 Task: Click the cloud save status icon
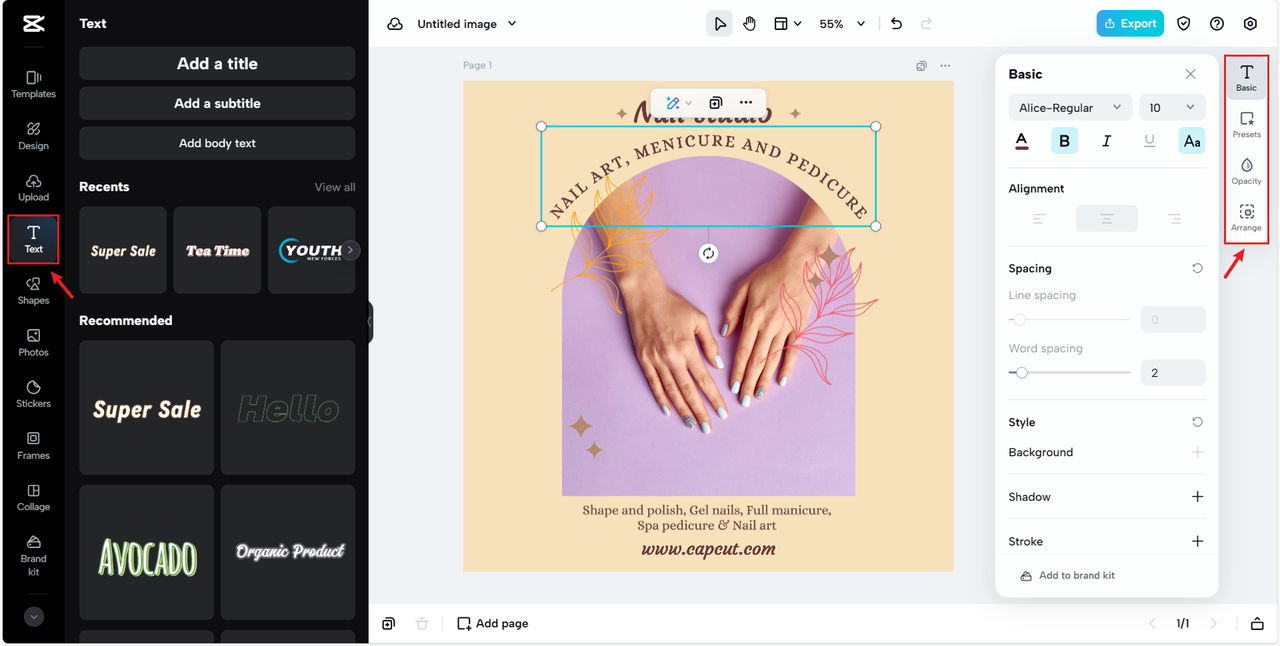tap(395, 24)
